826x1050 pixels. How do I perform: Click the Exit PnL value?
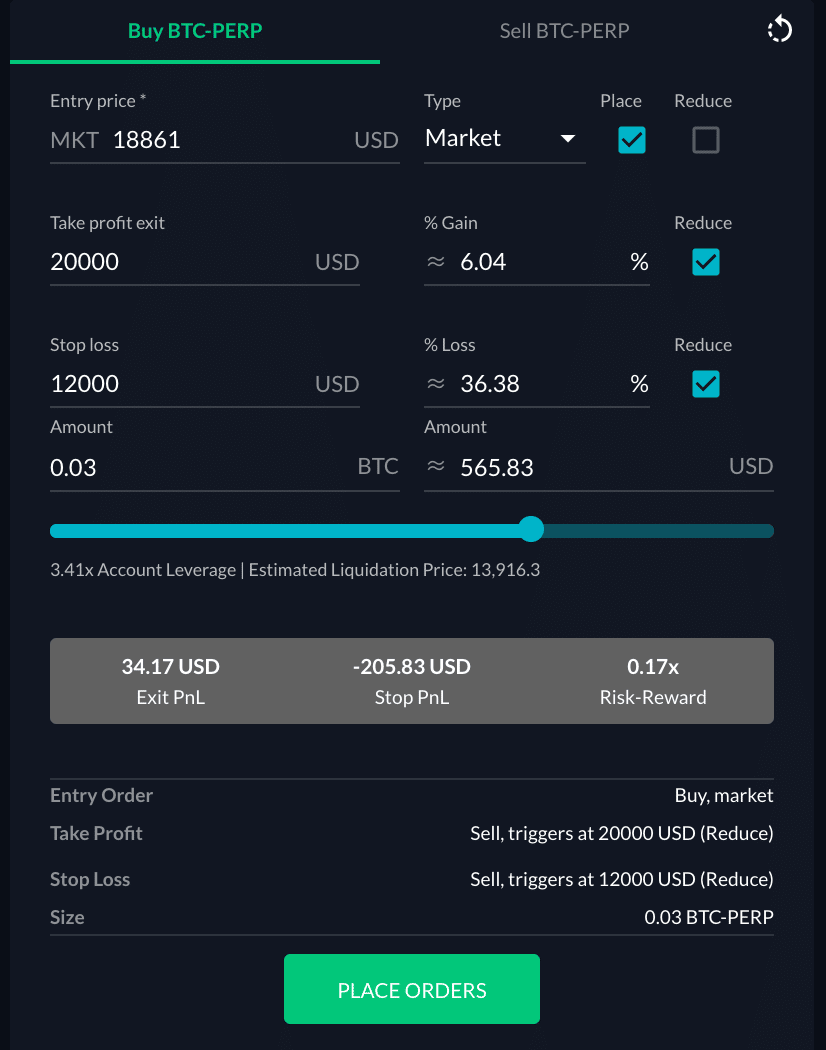point(171,666)
